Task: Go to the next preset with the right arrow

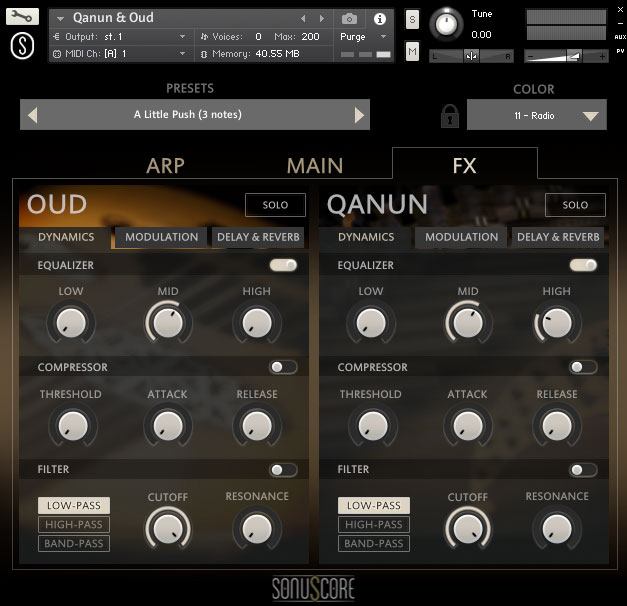Action: [359, 115]
